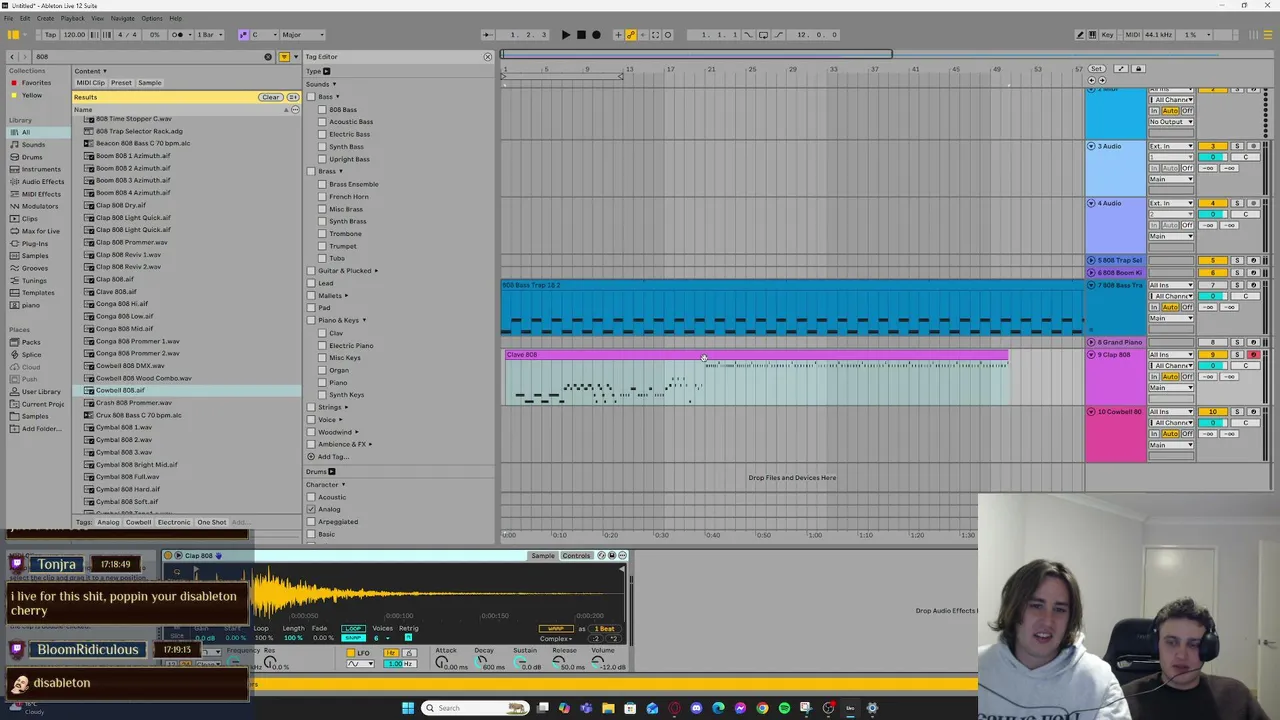
Task: Select the Yellow collection
Action: [32, 95]
